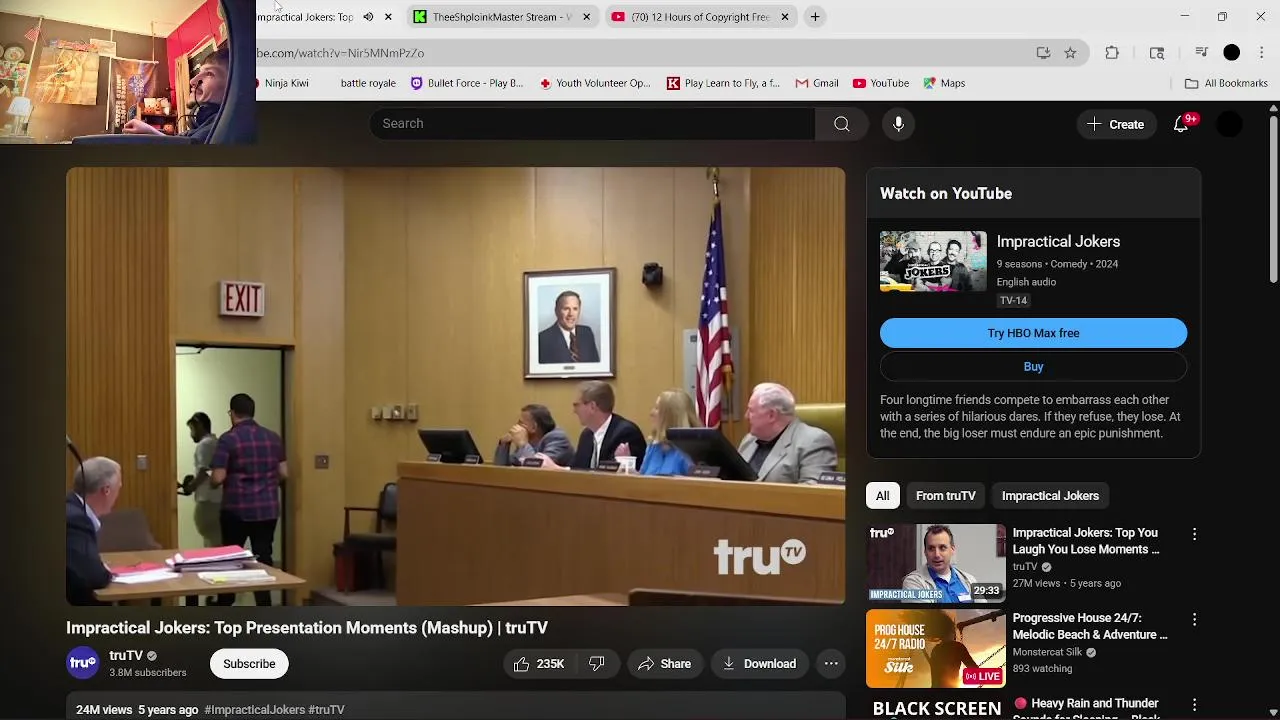Open the browser profile avatar

pyautogui.click(x=1232, y=53)
